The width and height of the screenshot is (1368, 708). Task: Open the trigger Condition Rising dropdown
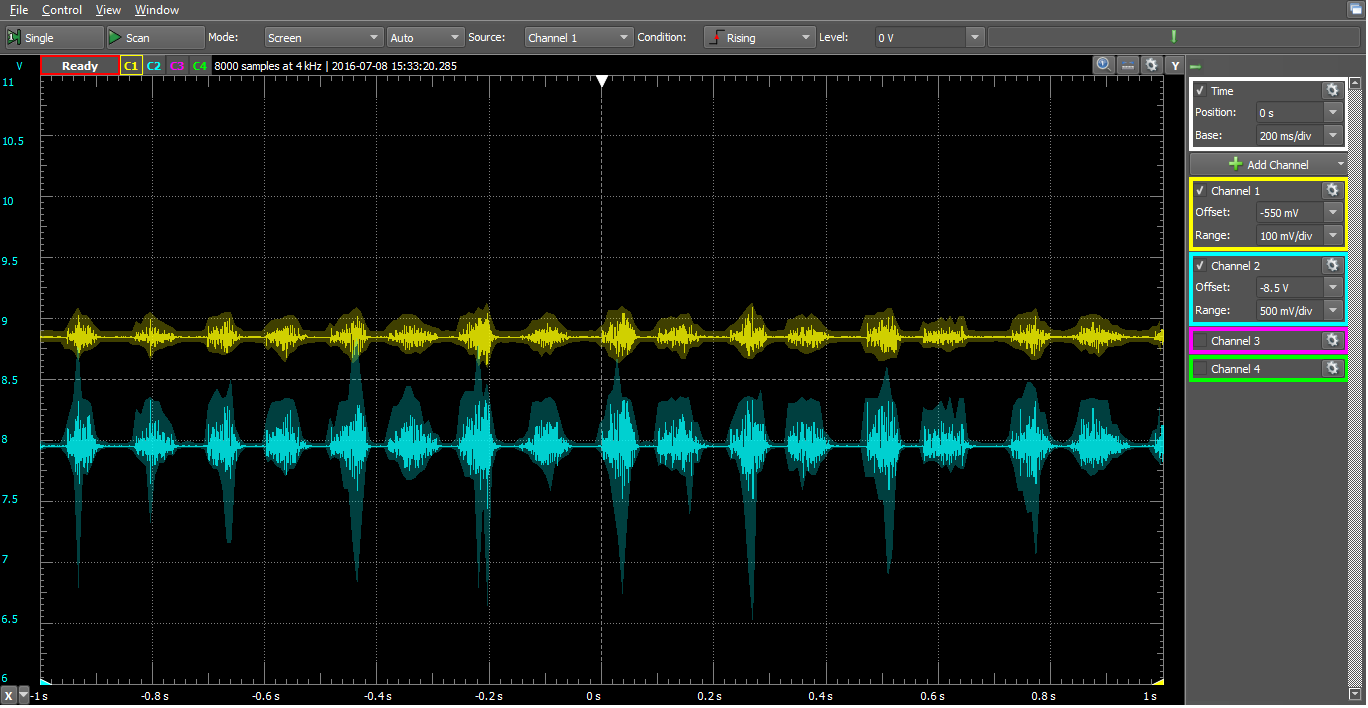coord(760,38)
